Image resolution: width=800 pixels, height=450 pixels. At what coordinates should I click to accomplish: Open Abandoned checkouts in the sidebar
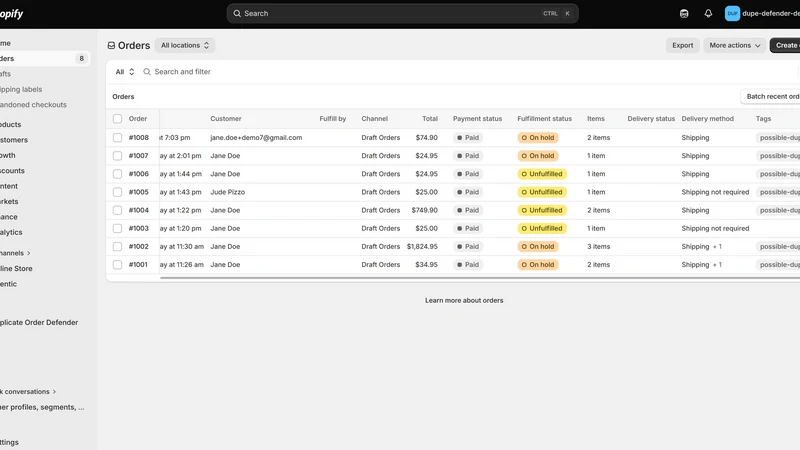tap(33, 105)
